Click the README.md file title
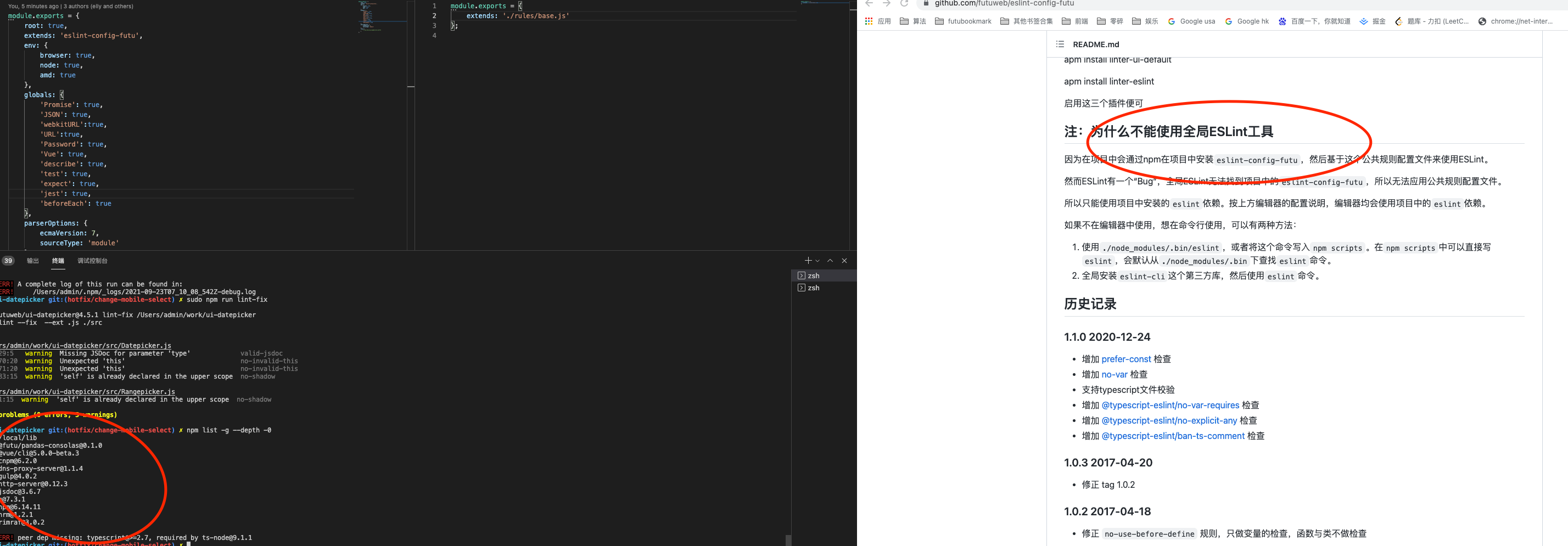Screen dimensions: 1568x546 pos(1096,44)
